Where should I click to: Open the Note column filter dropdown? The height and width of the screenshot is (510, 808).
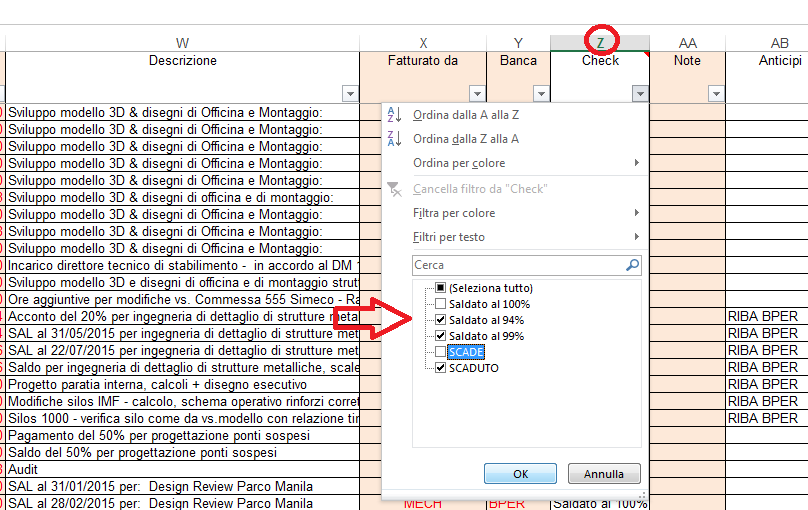pyautogui.click(x=716, y=94)
